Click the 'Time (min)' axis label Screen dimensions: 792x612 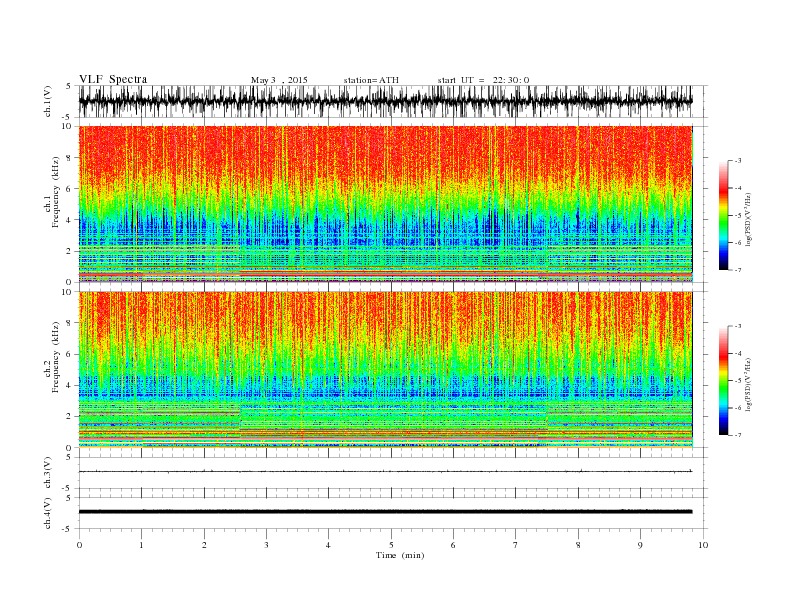point(400,555)
